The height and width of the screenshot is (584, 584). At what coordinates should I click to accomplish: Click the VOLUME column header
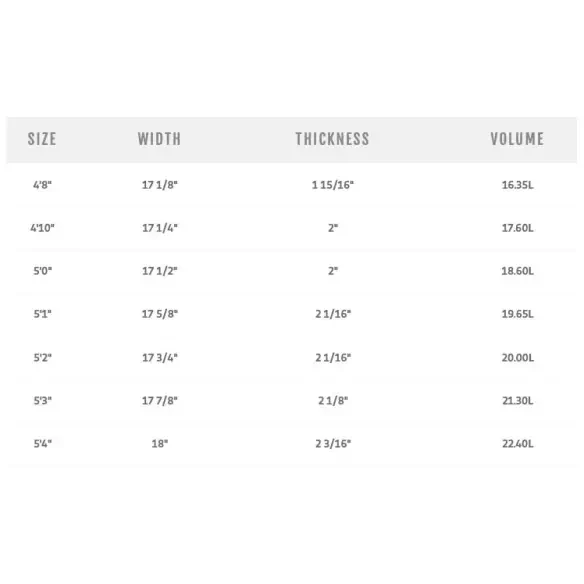tap(517, 139)
